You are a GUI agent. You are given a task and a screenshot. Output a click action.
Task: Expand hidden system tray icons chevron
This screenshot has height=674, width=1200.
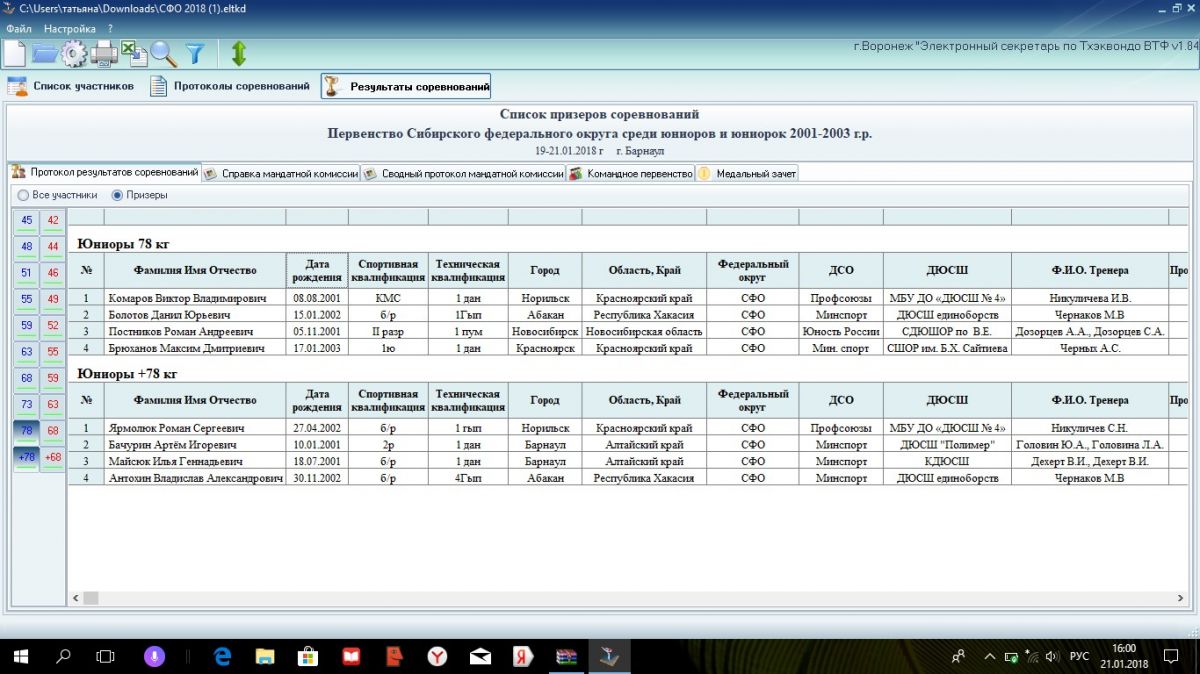point(990,657)
